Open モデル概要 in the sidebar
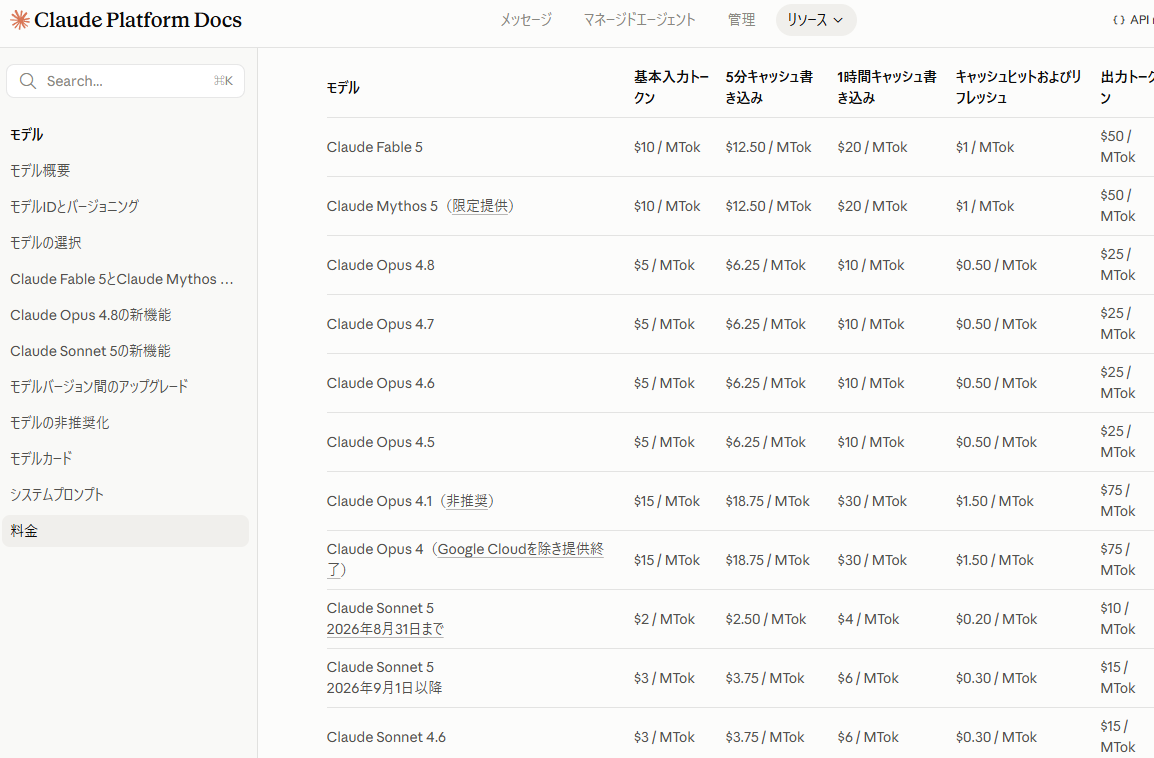This screenshot has width=1154, height=758. [x=40, y=171]
